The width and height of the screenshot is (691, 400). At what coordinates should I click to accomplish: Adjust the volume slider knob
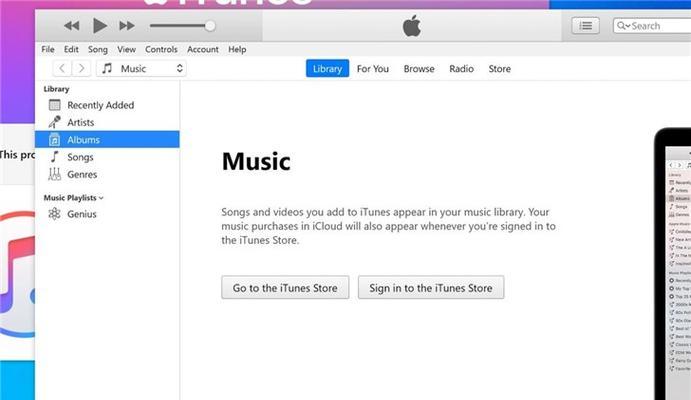click(210, 26)
